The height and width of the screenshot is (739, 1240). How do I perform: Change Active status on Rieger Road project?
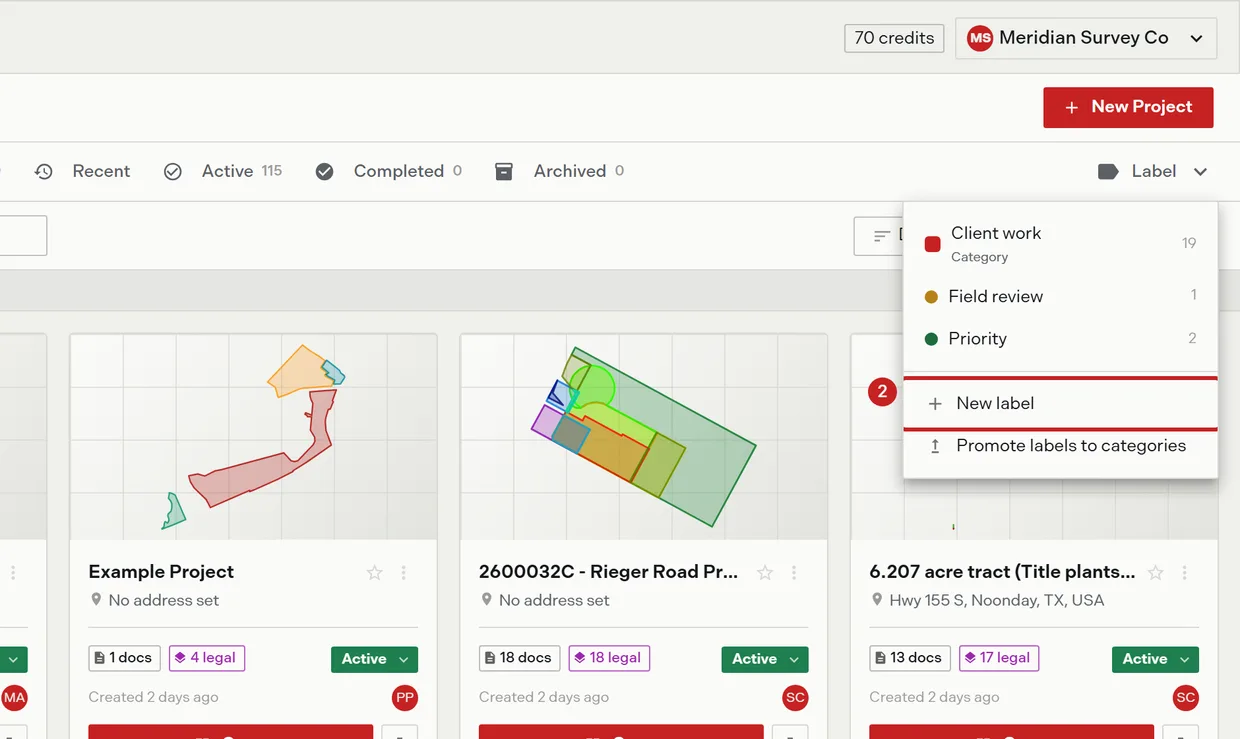765,659
